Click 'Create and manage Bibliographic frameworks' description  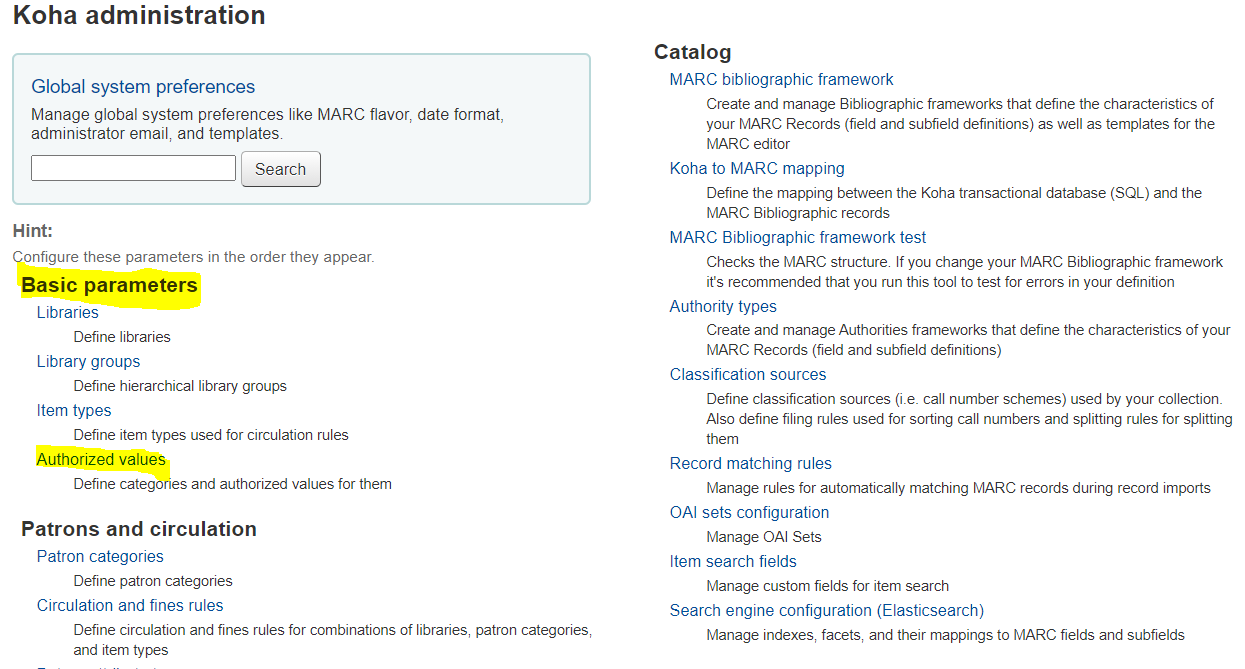pos(961,124)
